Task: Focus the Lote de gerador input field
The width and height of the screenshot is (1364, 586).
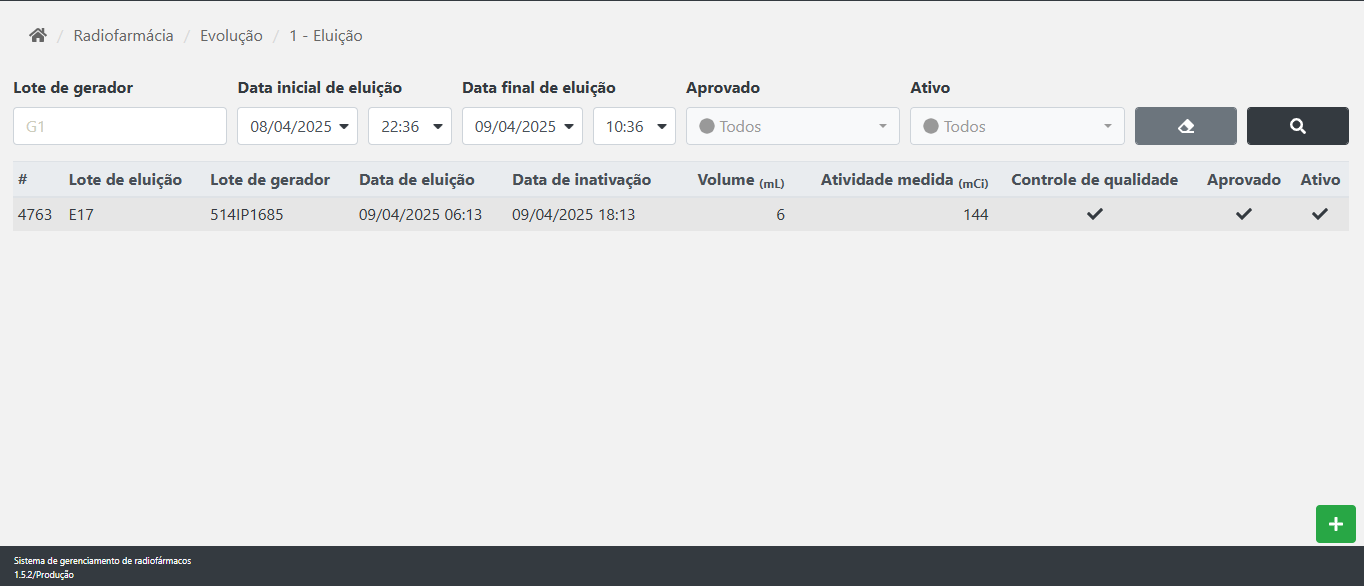Action: (x=120, y=126)
